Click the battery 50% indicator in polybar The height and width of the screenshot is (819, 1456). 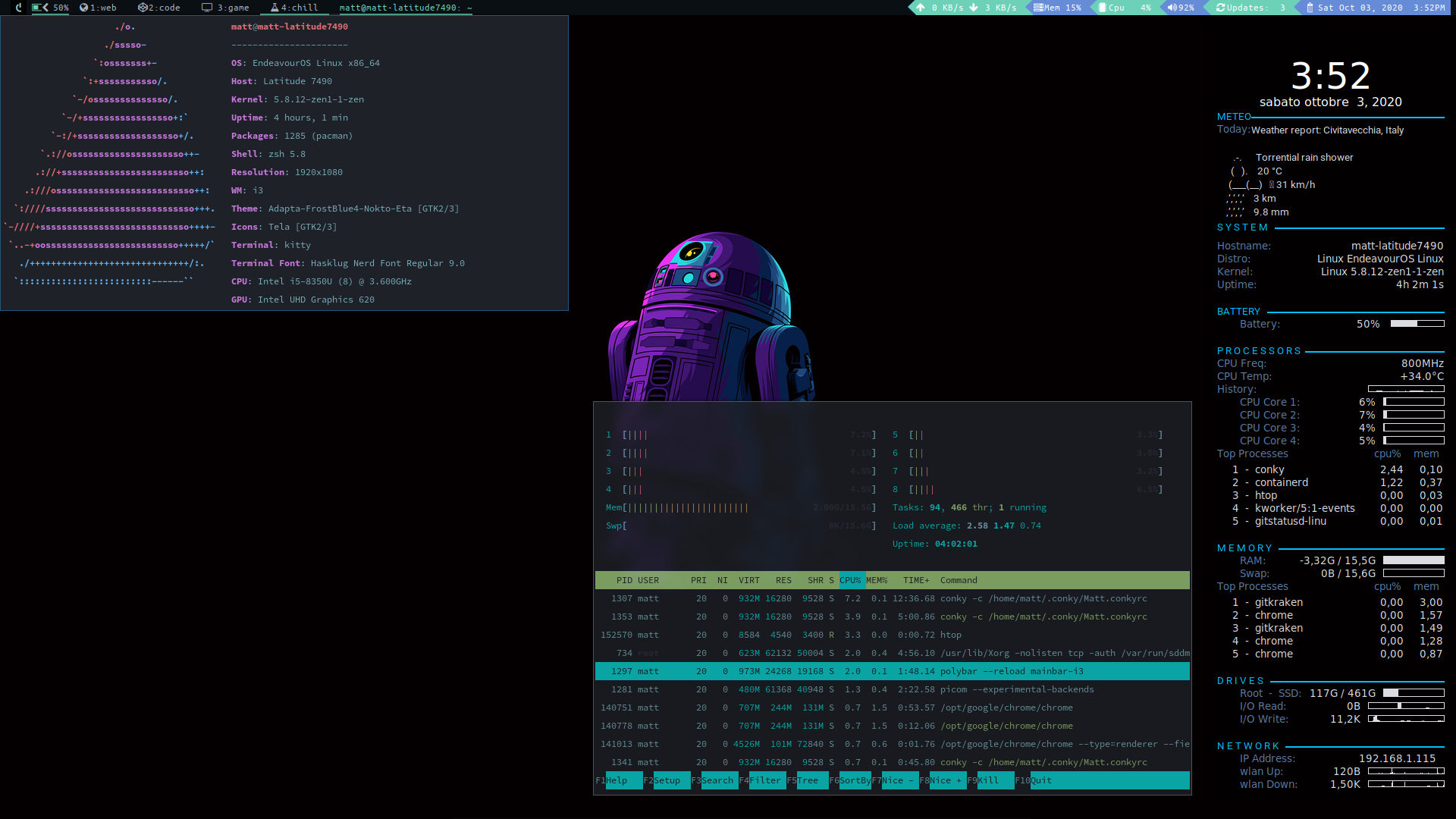click(50, 8)
